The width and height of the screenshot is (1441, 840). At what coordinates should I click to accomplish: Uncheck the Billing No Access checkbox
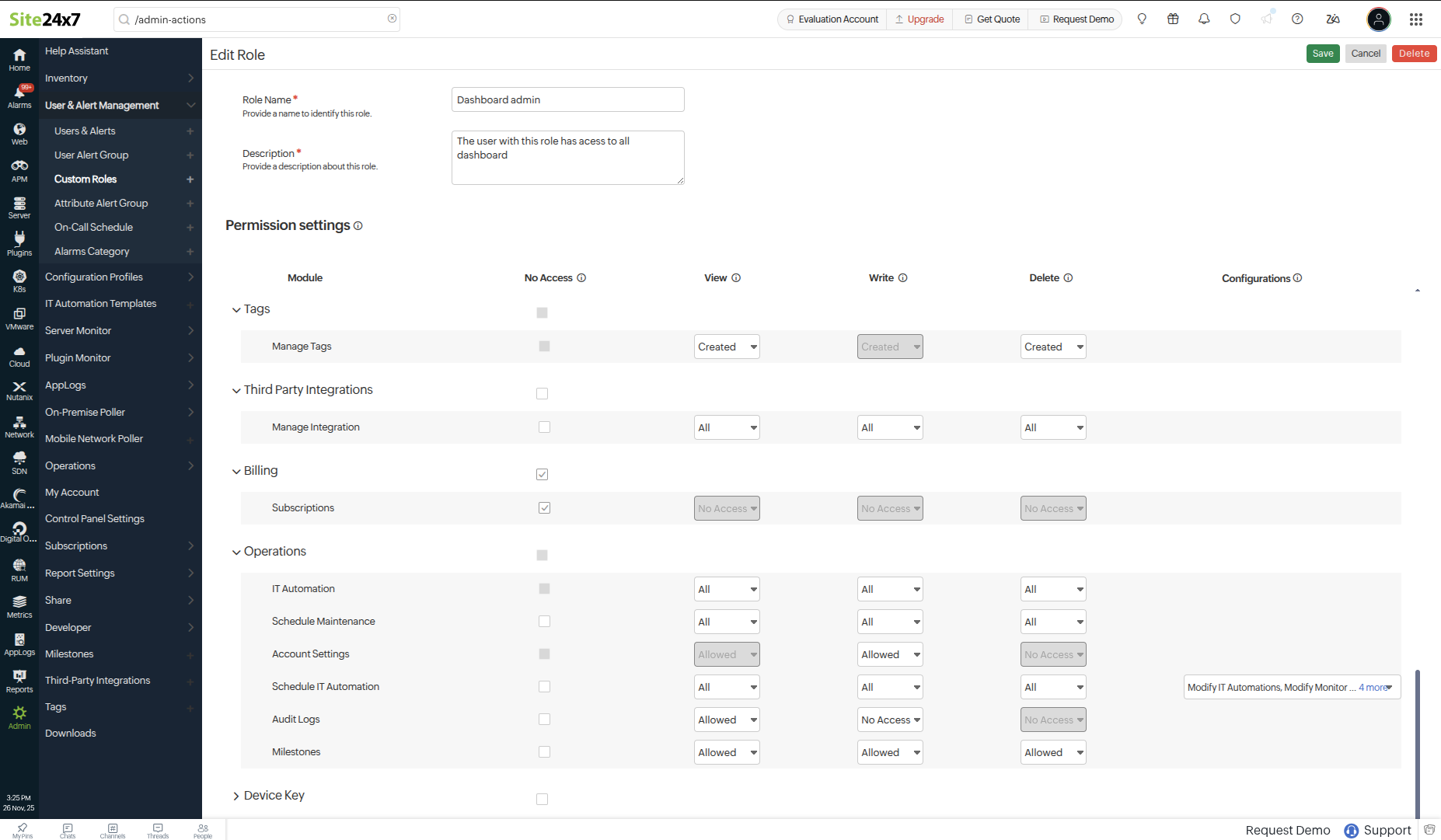(542, 474)
